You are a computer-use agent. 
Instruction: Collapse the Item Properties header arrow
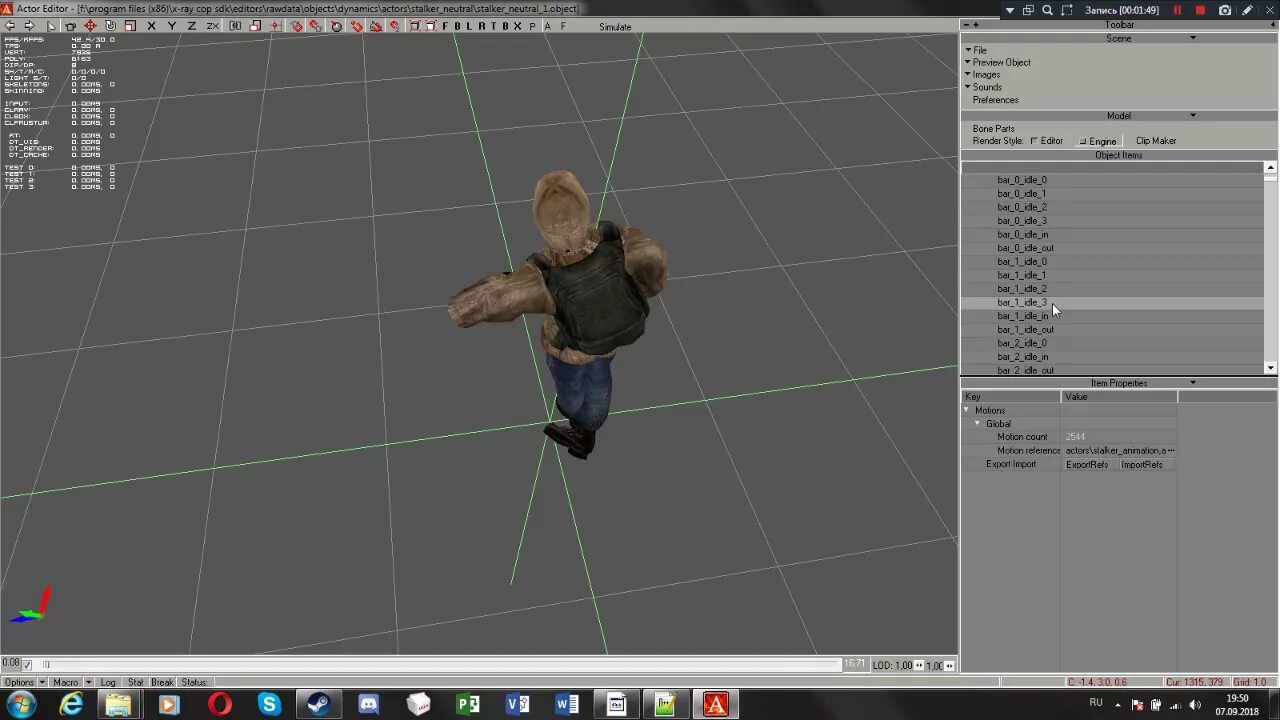click(x=1193, y=383)
